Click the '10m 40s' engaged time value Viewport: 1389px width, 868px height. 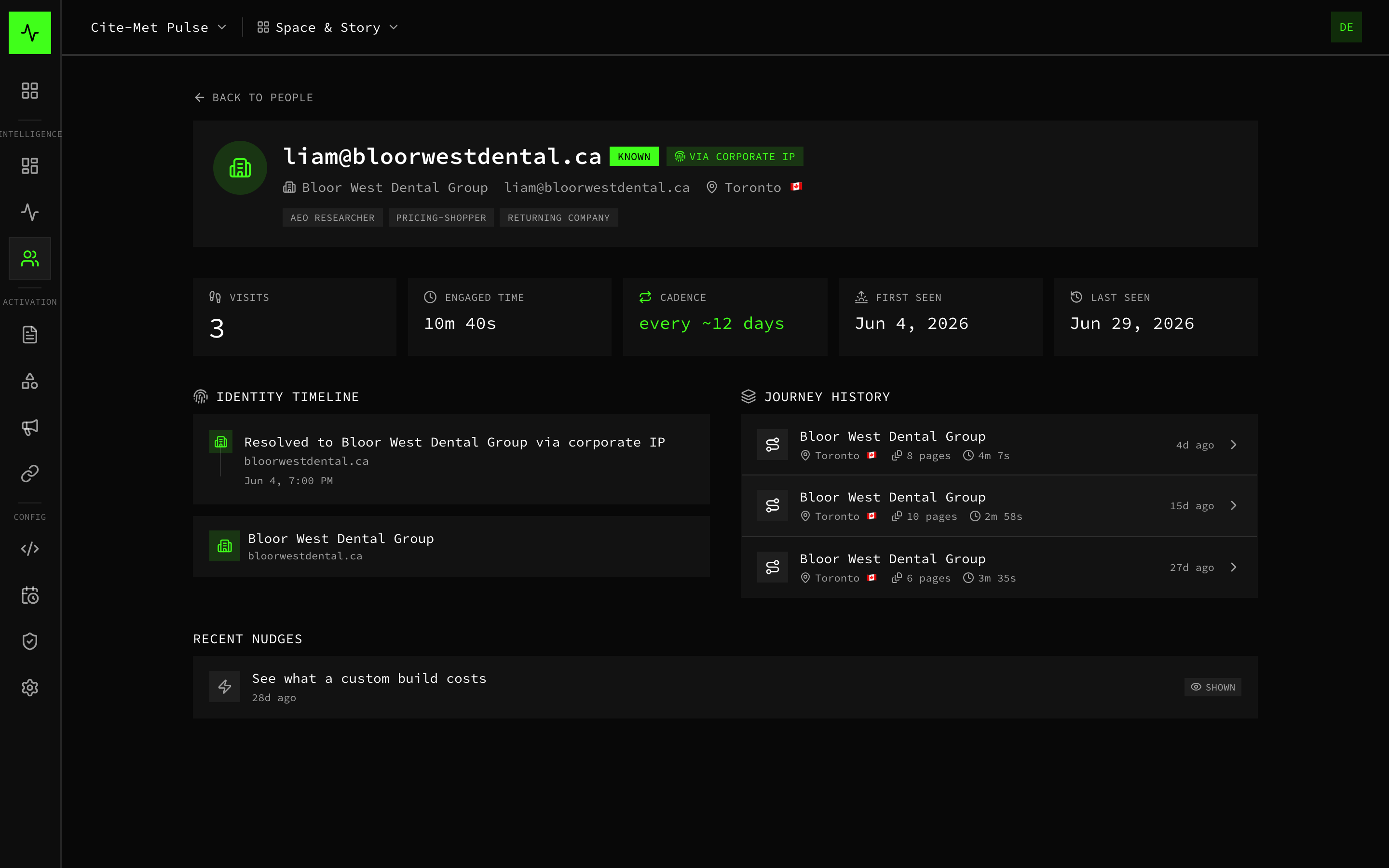pos(460,324)
